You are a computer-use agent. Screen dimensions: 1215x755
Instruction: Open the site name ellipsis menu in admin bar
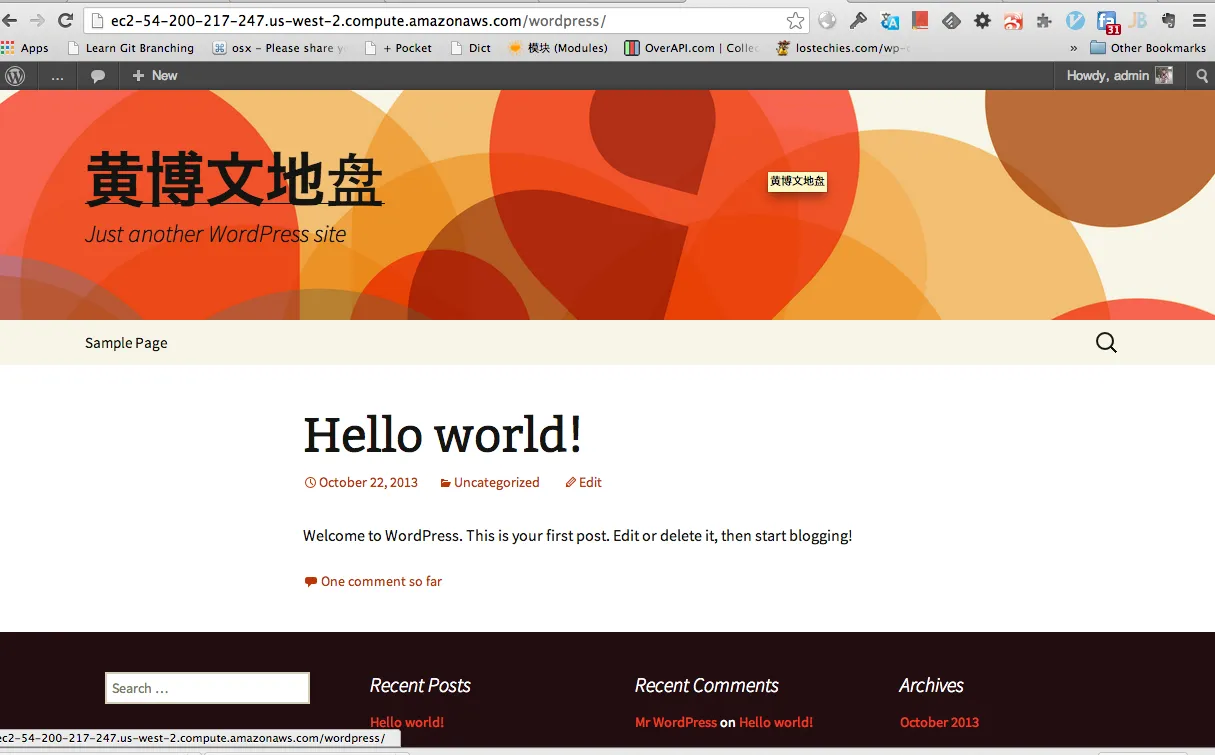(x=57, y=76)
